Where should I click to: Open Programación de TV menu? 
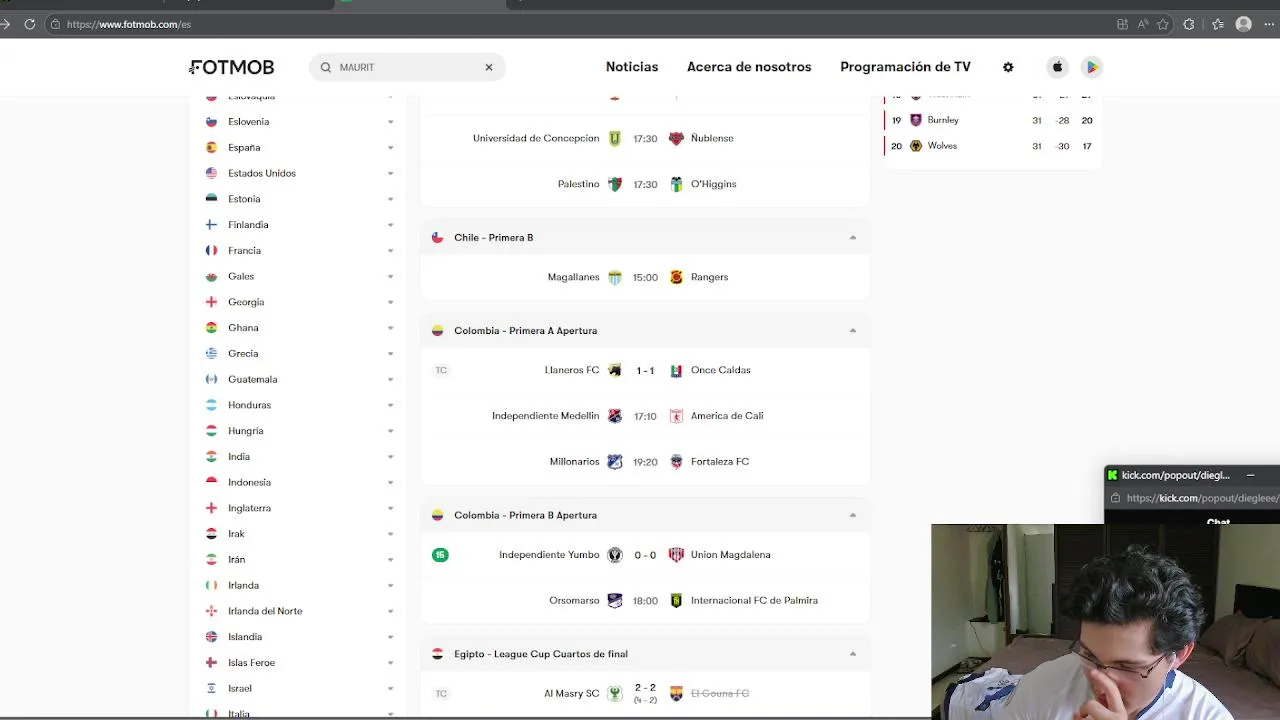905,67
